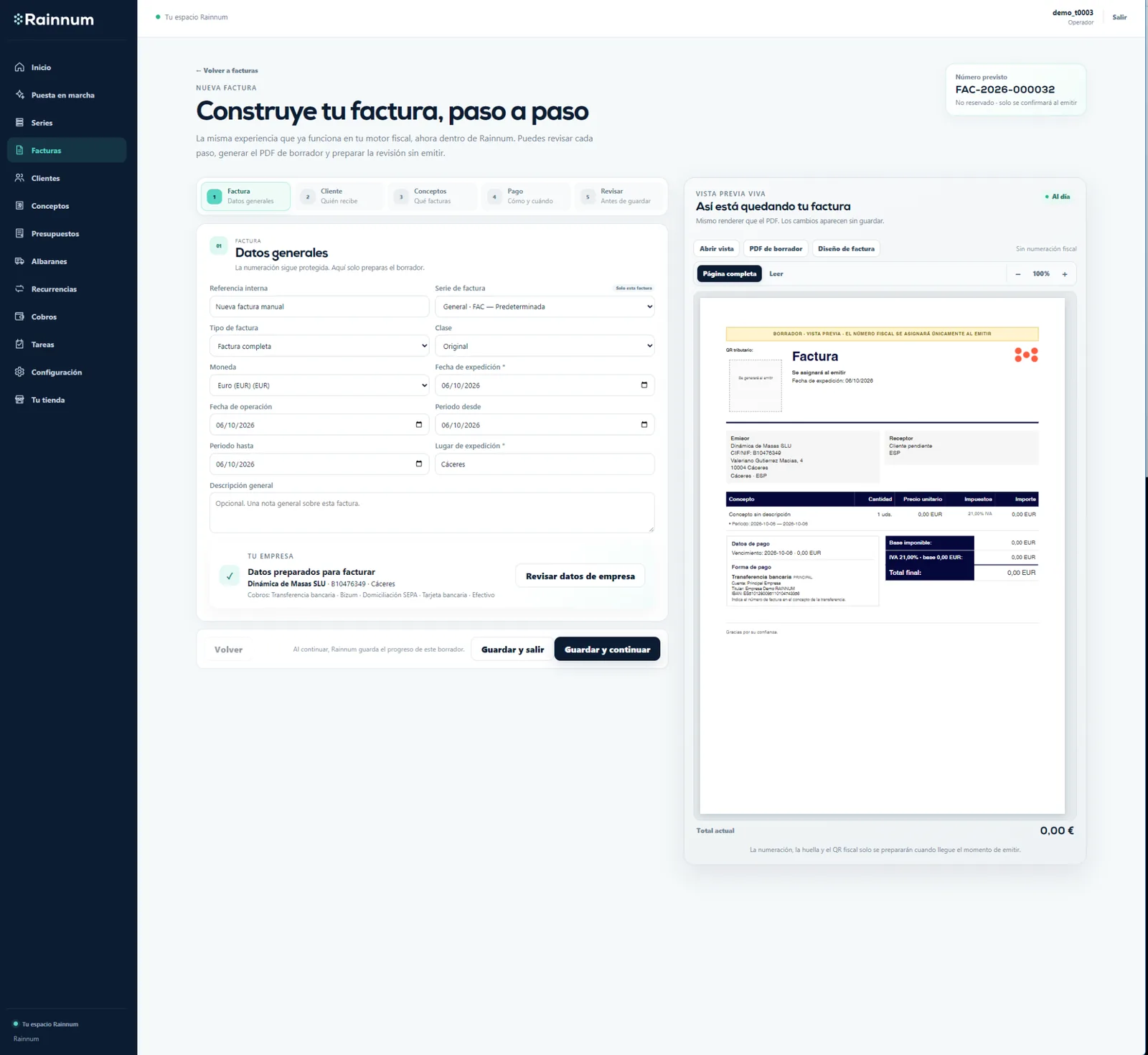The image size is (1148, 1055).
Task: Switch preview to Página completa mode
Action: (729, 273)
